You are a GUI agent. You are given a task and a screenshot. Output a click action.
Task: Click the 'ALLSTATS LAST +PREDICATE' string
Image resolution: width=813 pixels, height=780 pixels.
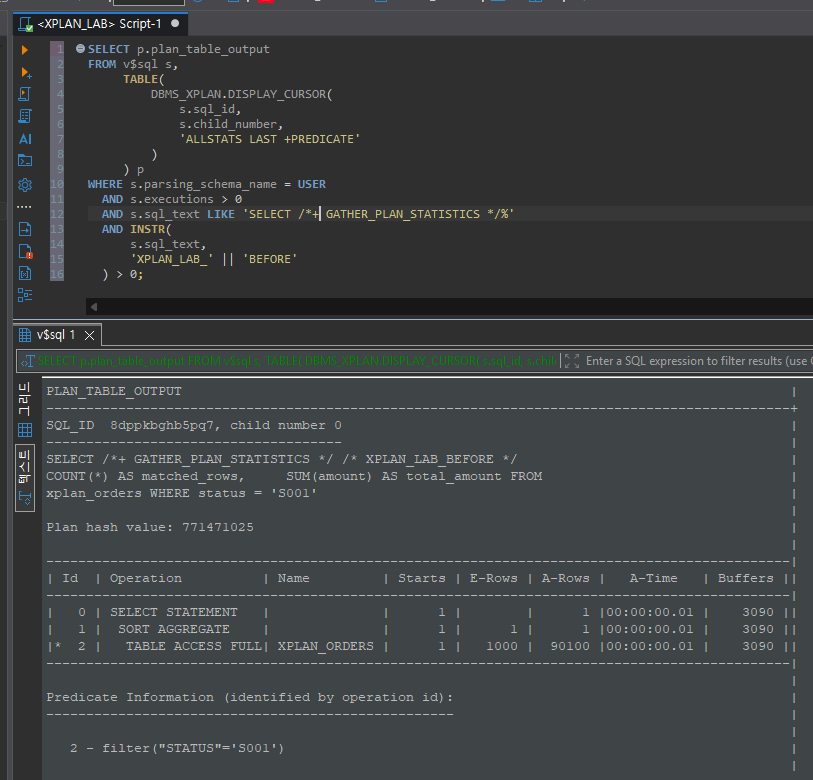pos(269,140)
